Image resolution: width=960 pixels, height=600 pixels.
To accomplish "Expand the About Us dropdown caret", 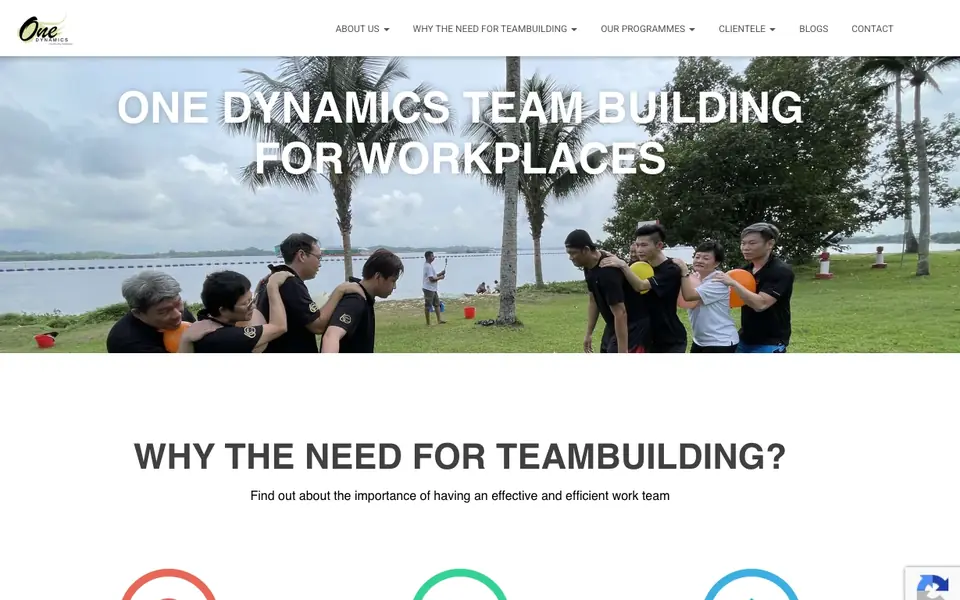I will pyautogui.click(x=386, y=29).
